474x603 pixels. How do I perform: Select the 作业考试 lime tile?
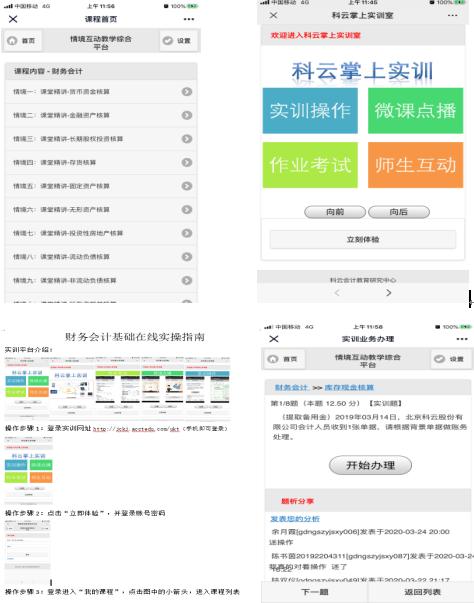(x=310, y=165)
